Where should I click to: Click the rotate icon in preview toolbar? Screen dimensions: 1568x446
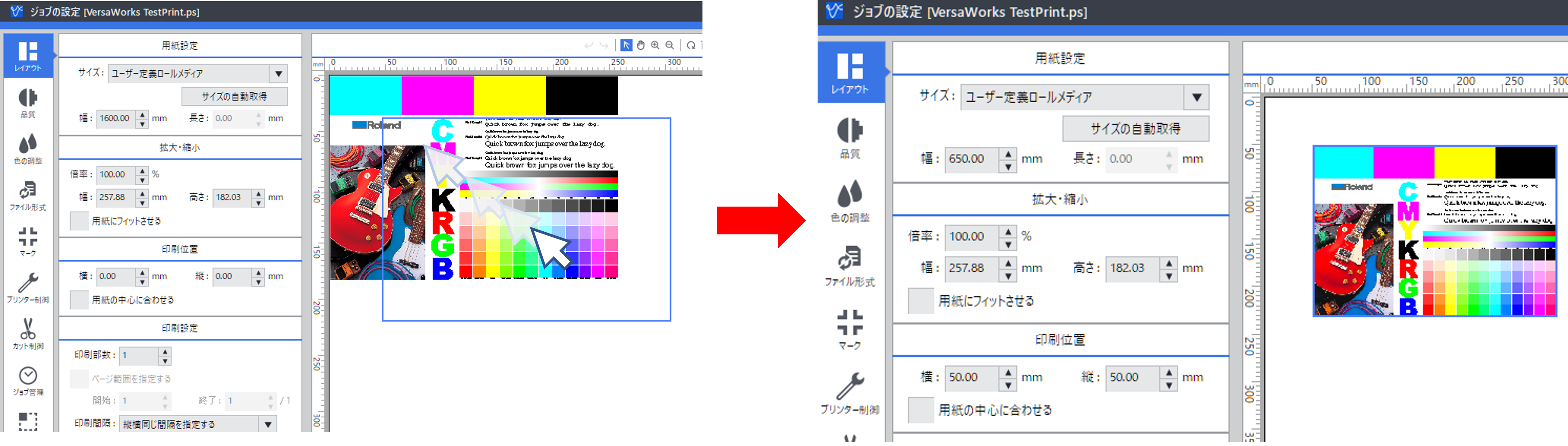coord(691,45)
